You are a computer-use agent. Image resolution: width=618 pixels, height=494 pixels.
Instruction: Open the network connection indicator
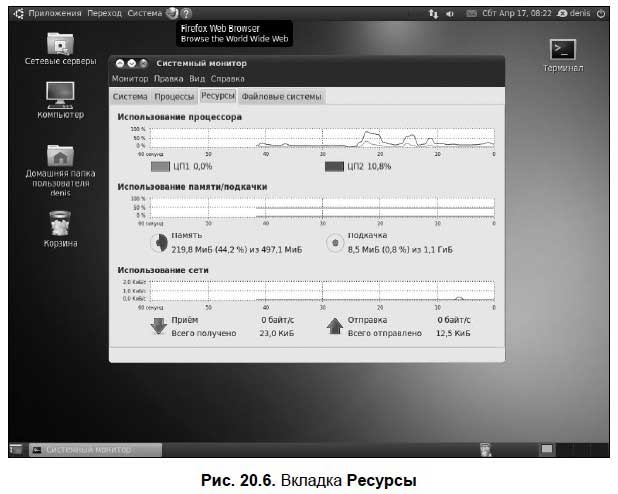click(x=433, y=14)
